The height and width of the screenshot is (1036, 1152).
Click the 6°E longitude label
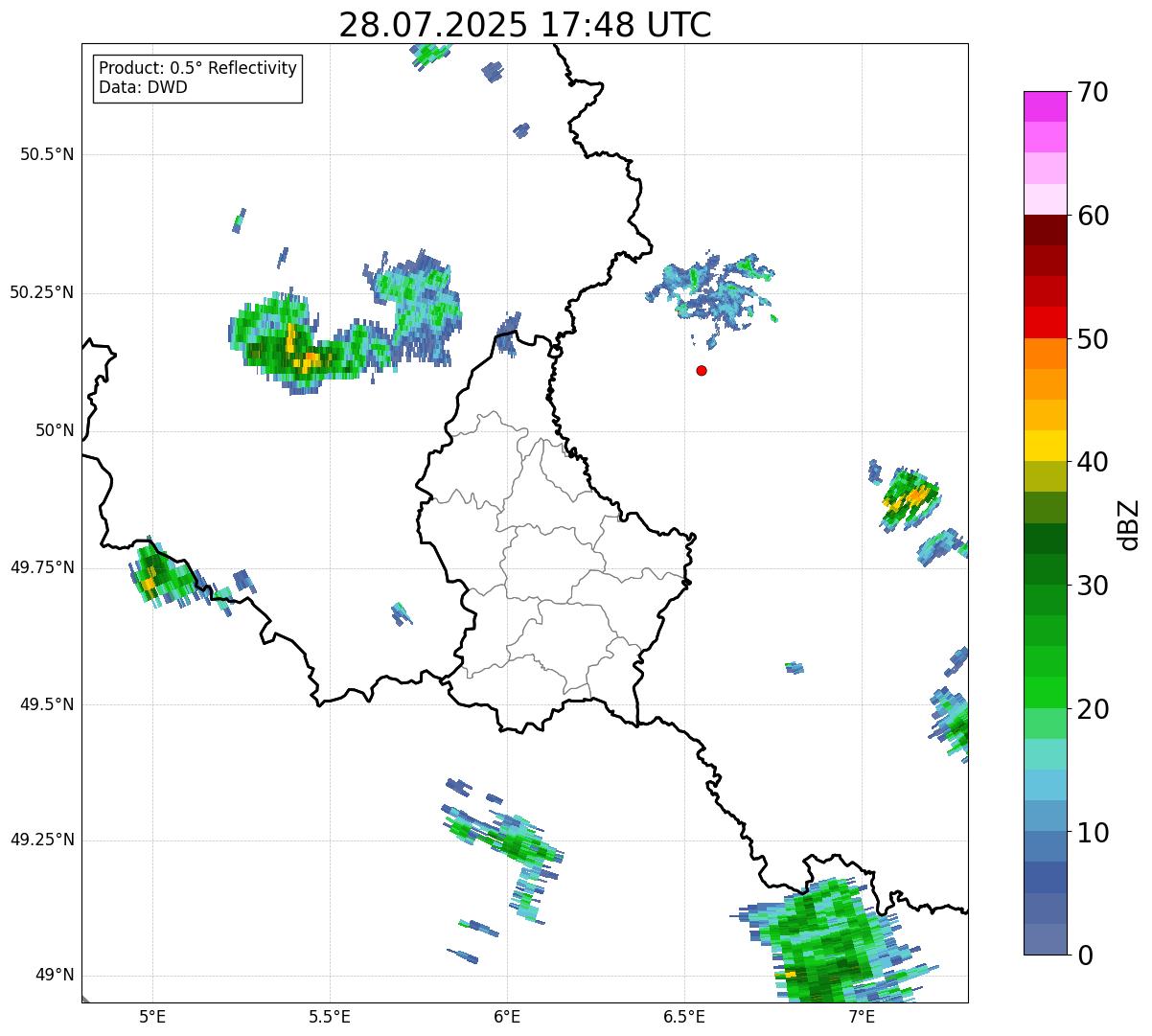507,1016
